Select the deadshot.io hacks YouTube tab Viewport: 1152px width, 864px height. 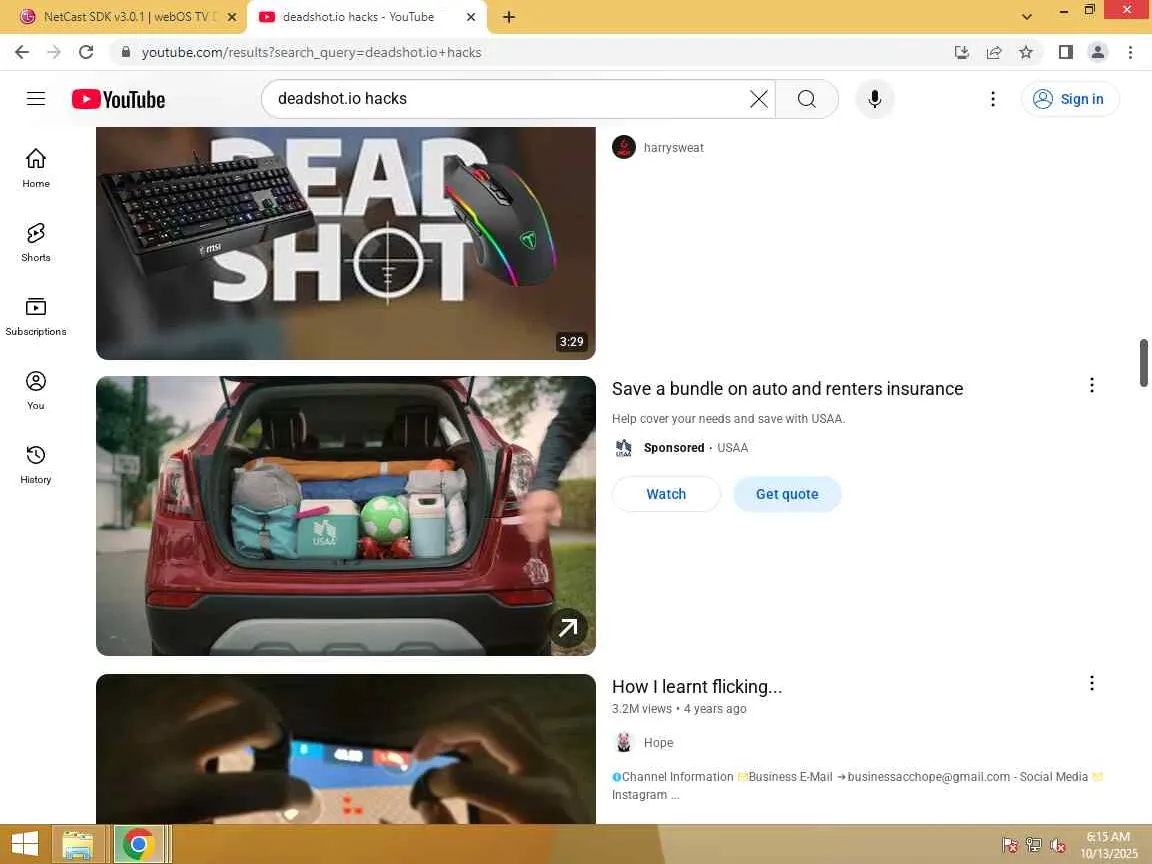[359, 16]
